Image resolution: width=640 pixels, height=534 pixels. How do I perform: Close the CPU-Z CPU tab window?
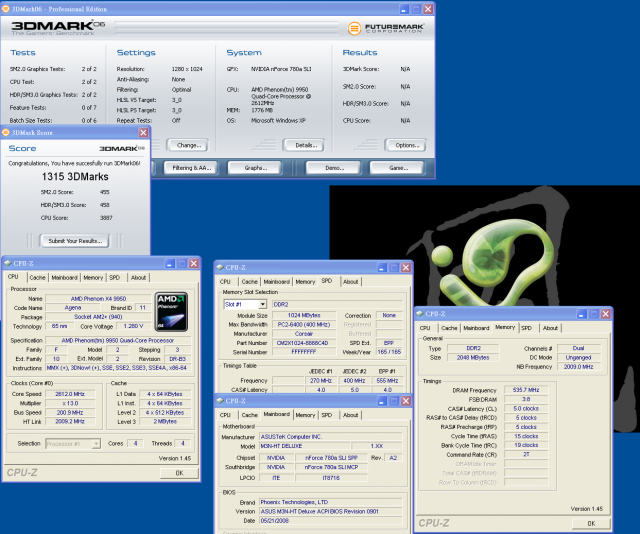[194, 264]
